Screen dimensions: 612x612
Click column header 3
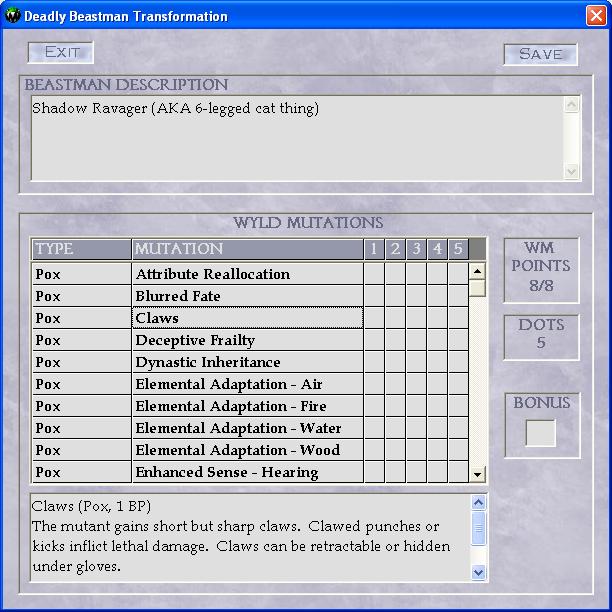click(416, 249)
